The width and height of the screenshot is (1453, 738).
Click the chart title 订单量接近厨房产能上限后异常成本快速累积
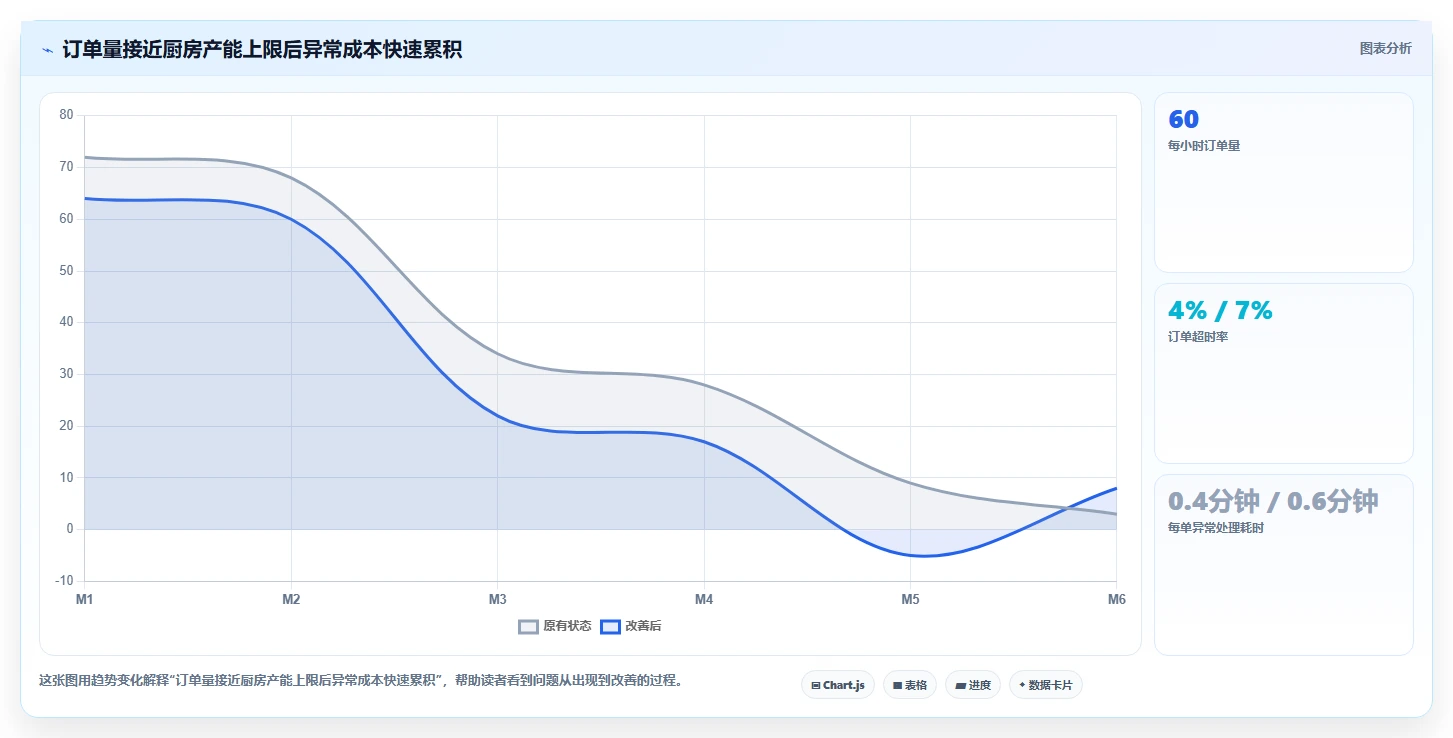pos(262,50)
